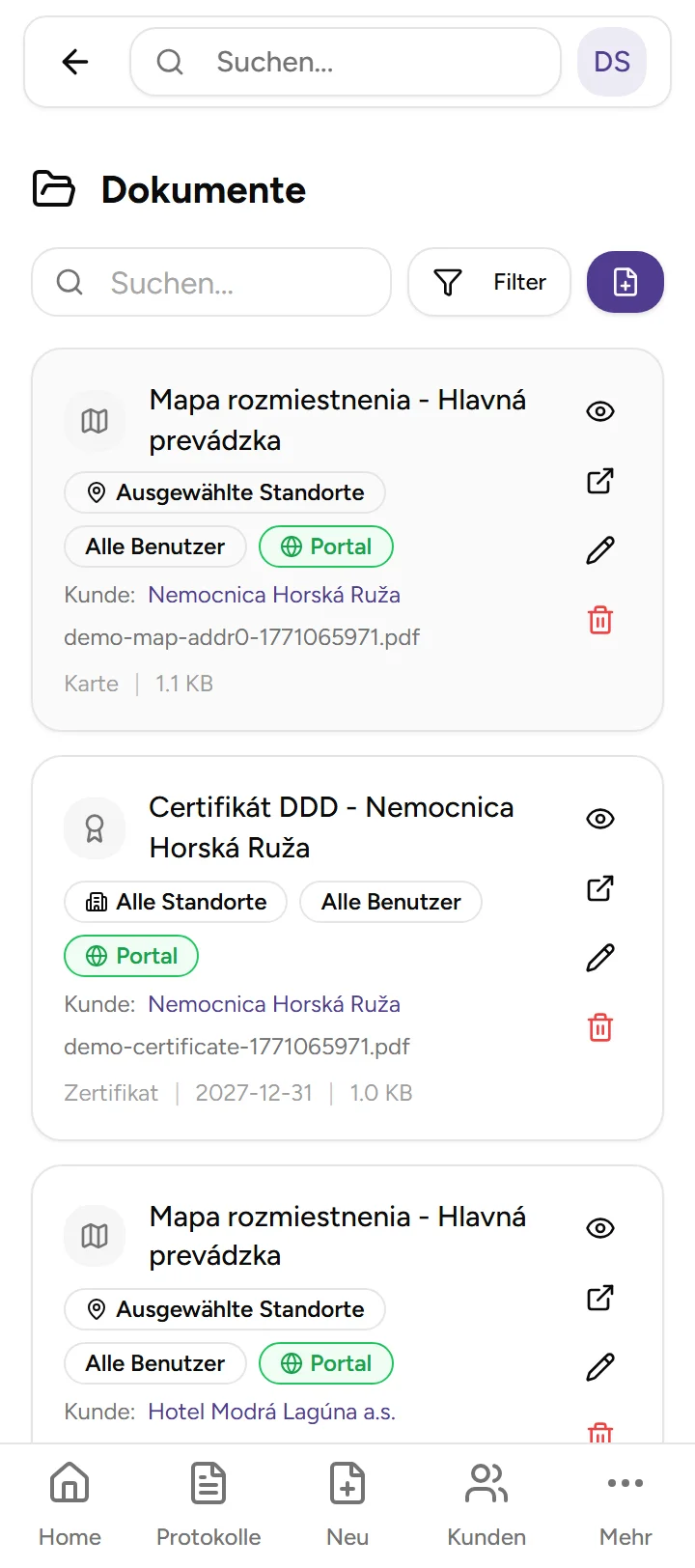Delete the Mapa rozmiestnenia document via trash icon
The image size is (695, 1568).
tap(599, 621)
